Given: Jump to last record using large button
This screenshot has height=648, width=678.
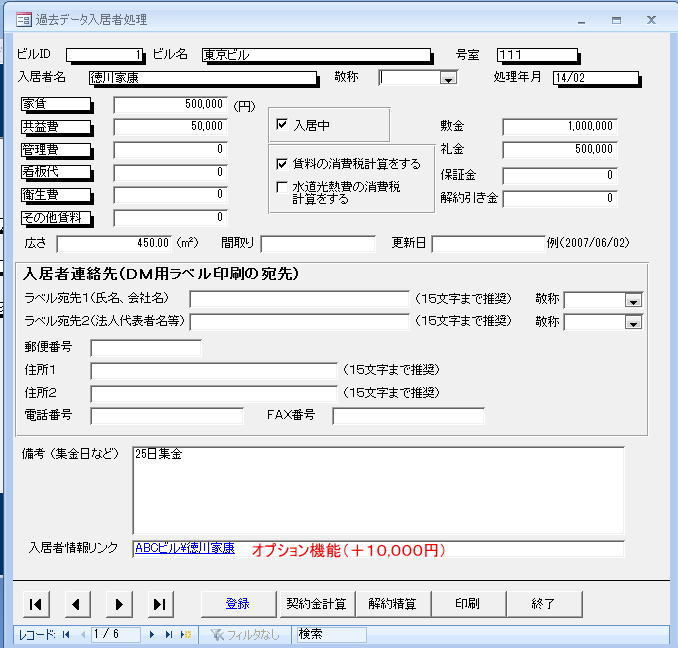Looking at the screenshot, I should pyautogui.click(x=160, y=604).
